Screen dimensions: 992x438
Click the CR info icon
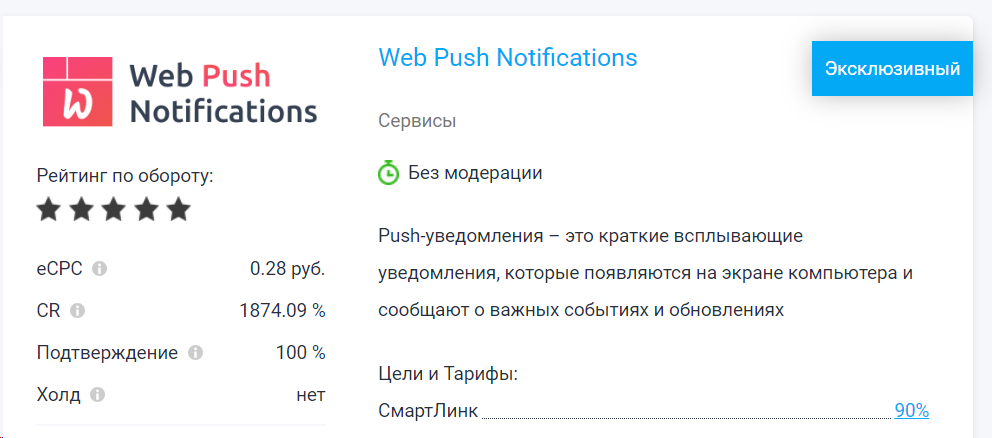click(78, 311)
